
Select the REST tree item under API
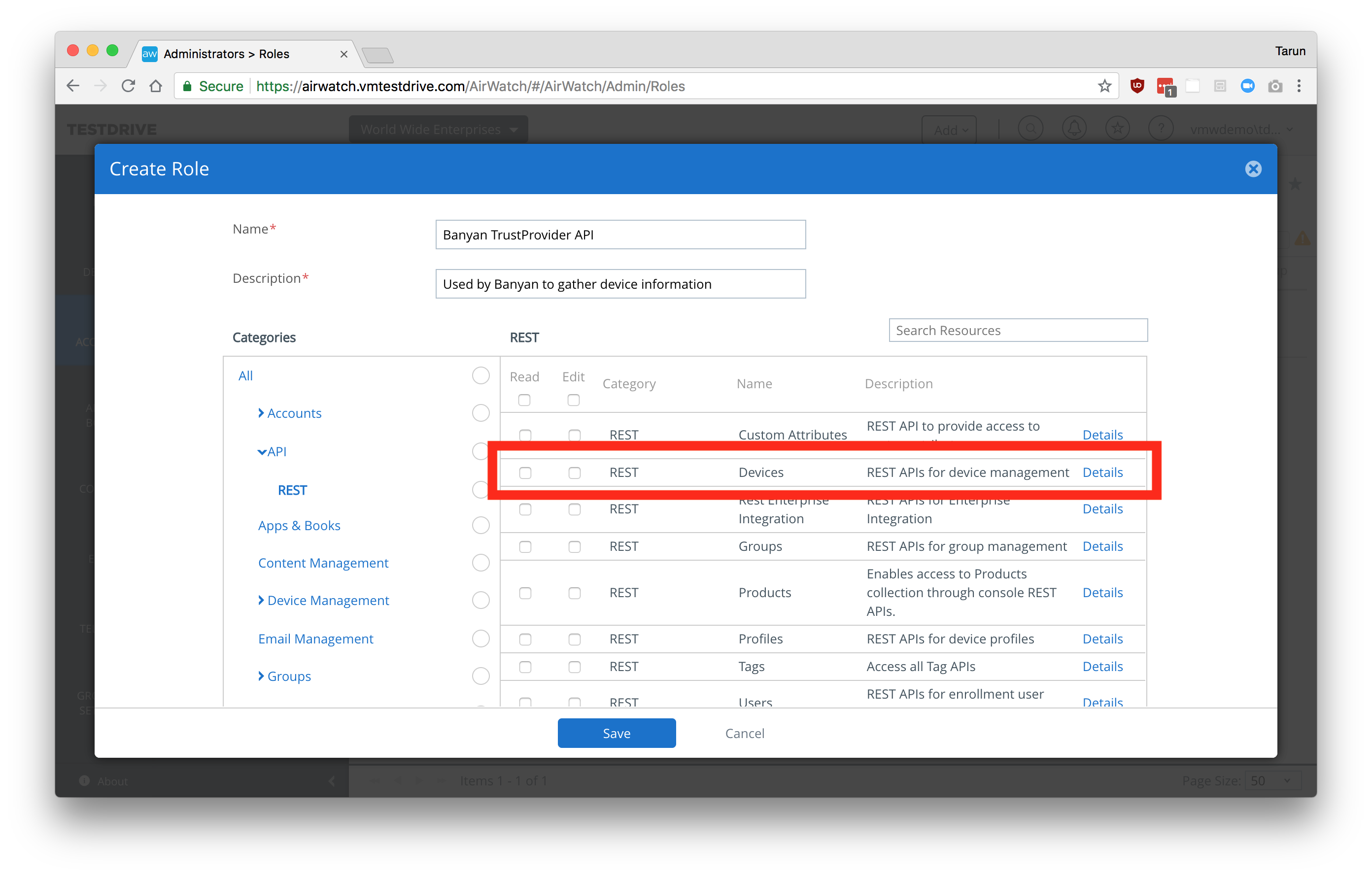pyautogui.click(x=292, y=490)
